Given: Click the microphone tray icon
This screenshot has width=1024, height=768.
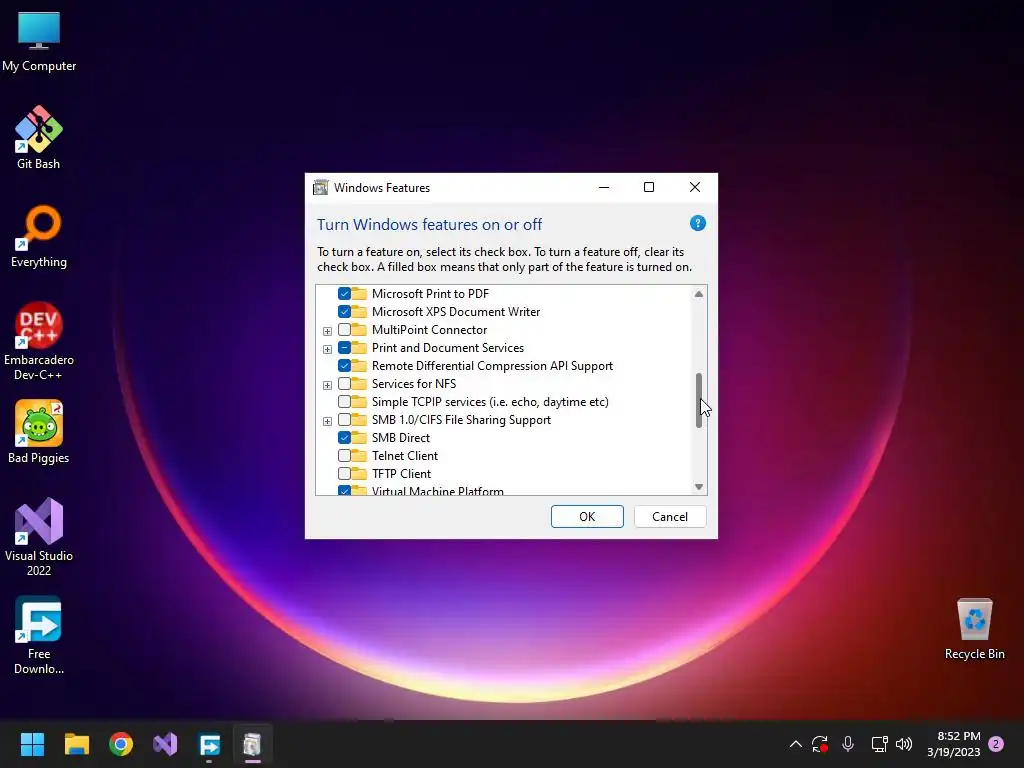Looking at the screenshot, I should 848,744.
